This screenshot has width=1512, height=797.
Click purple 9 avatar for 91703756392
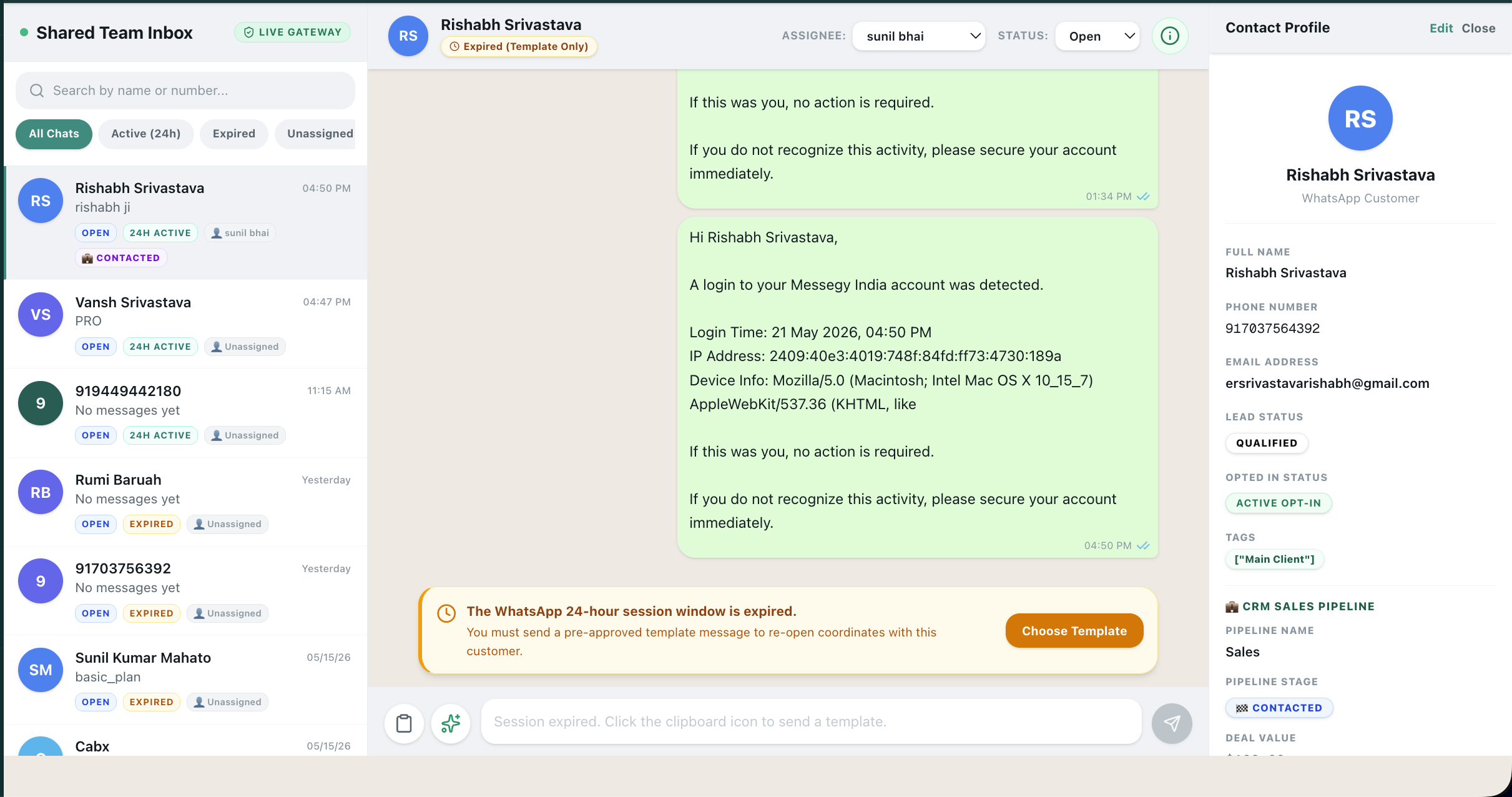click(x=41, y=581)
